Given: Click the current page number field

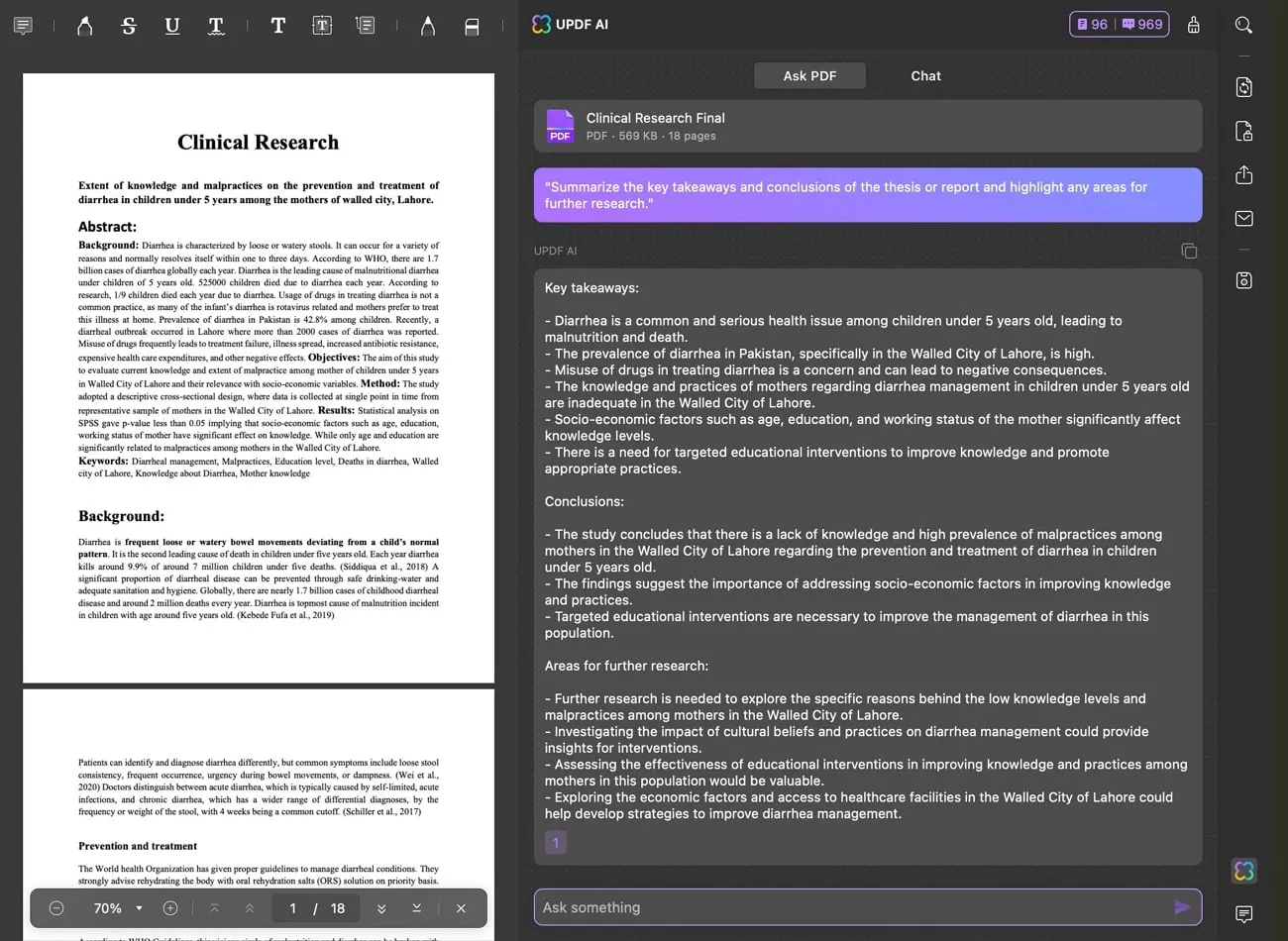Looking at the screenshot, I should click(x=292, y=908).
